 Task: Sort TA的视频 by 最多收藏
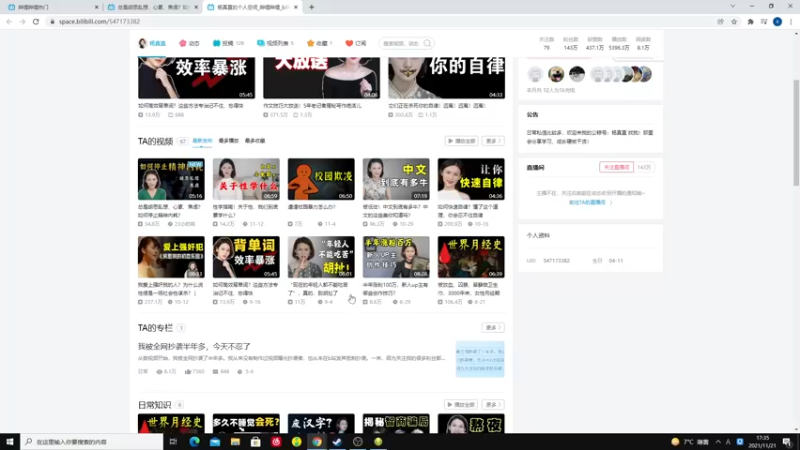(255, 141)
